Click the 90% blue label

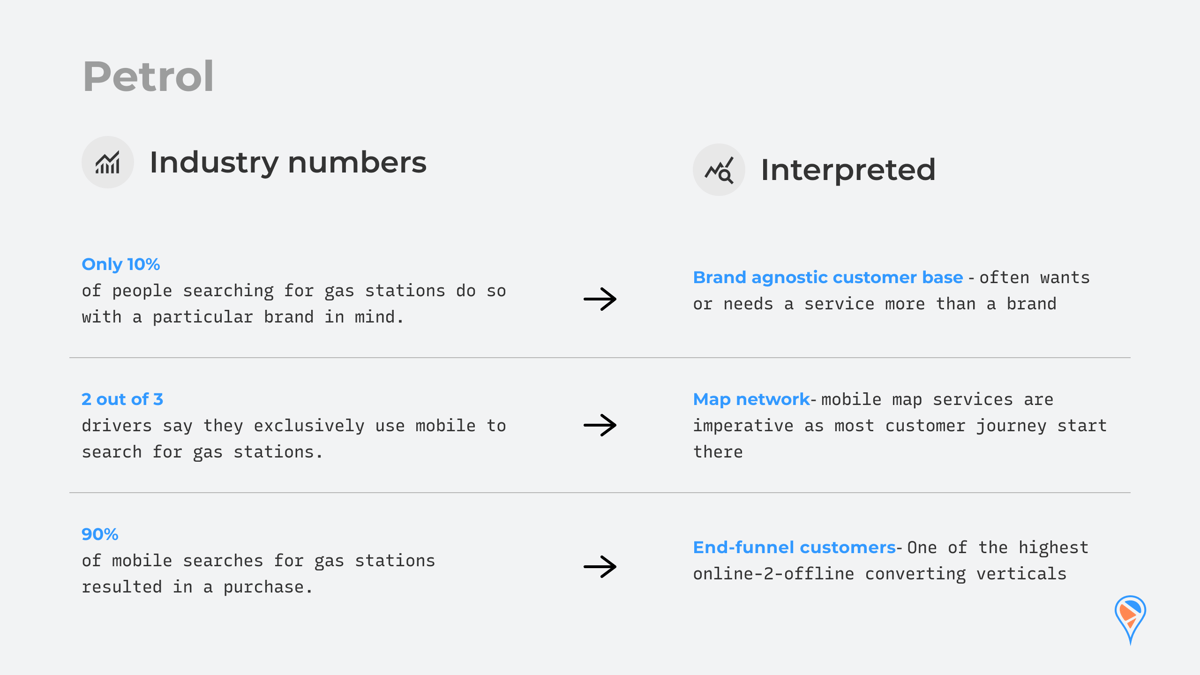tap(100, 534)
